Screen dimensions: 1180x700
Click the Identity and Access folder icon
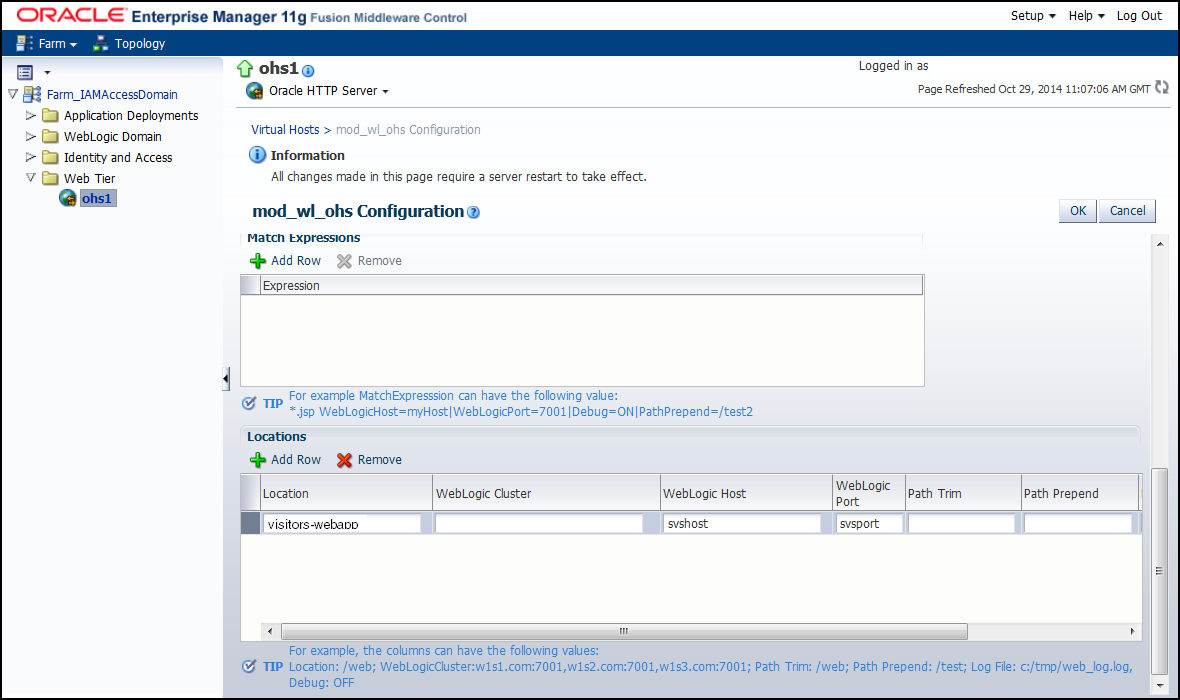pos(50,157)
